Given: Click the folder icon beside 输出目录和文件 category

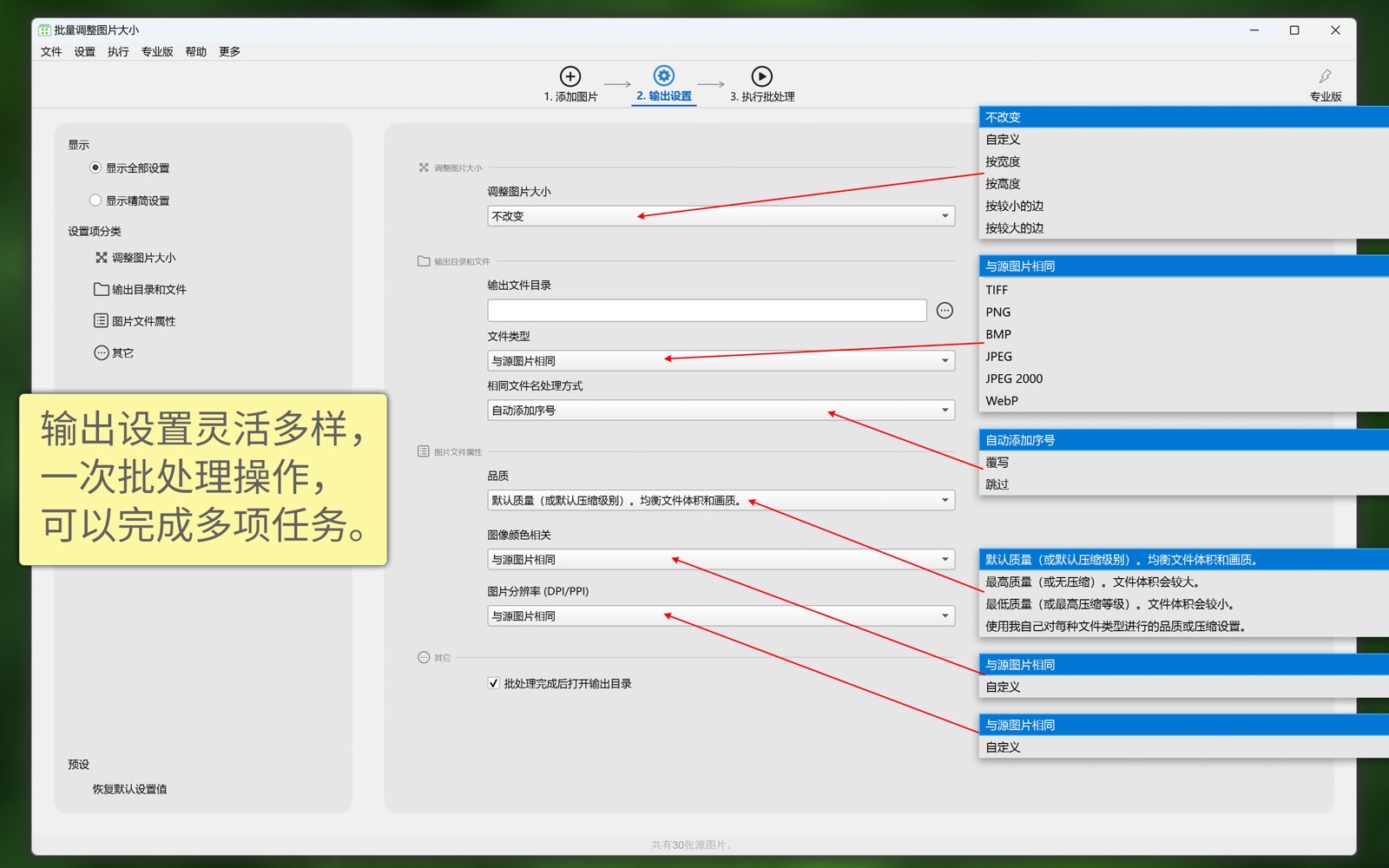Looking at the screenshot, I should coord(102,289).
